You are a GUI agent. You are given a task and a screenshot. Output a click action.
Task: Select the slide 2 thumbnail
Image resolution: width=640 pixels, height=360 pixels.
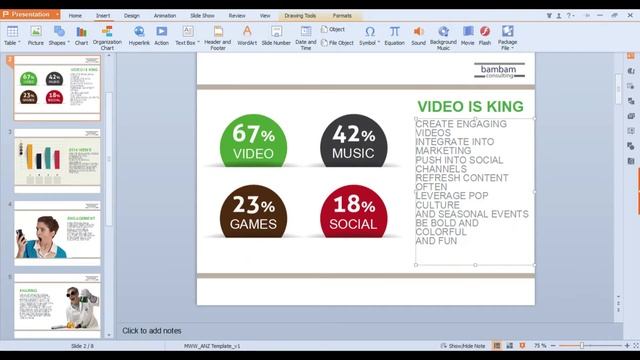pyautogui.click(x=57, y=88)
